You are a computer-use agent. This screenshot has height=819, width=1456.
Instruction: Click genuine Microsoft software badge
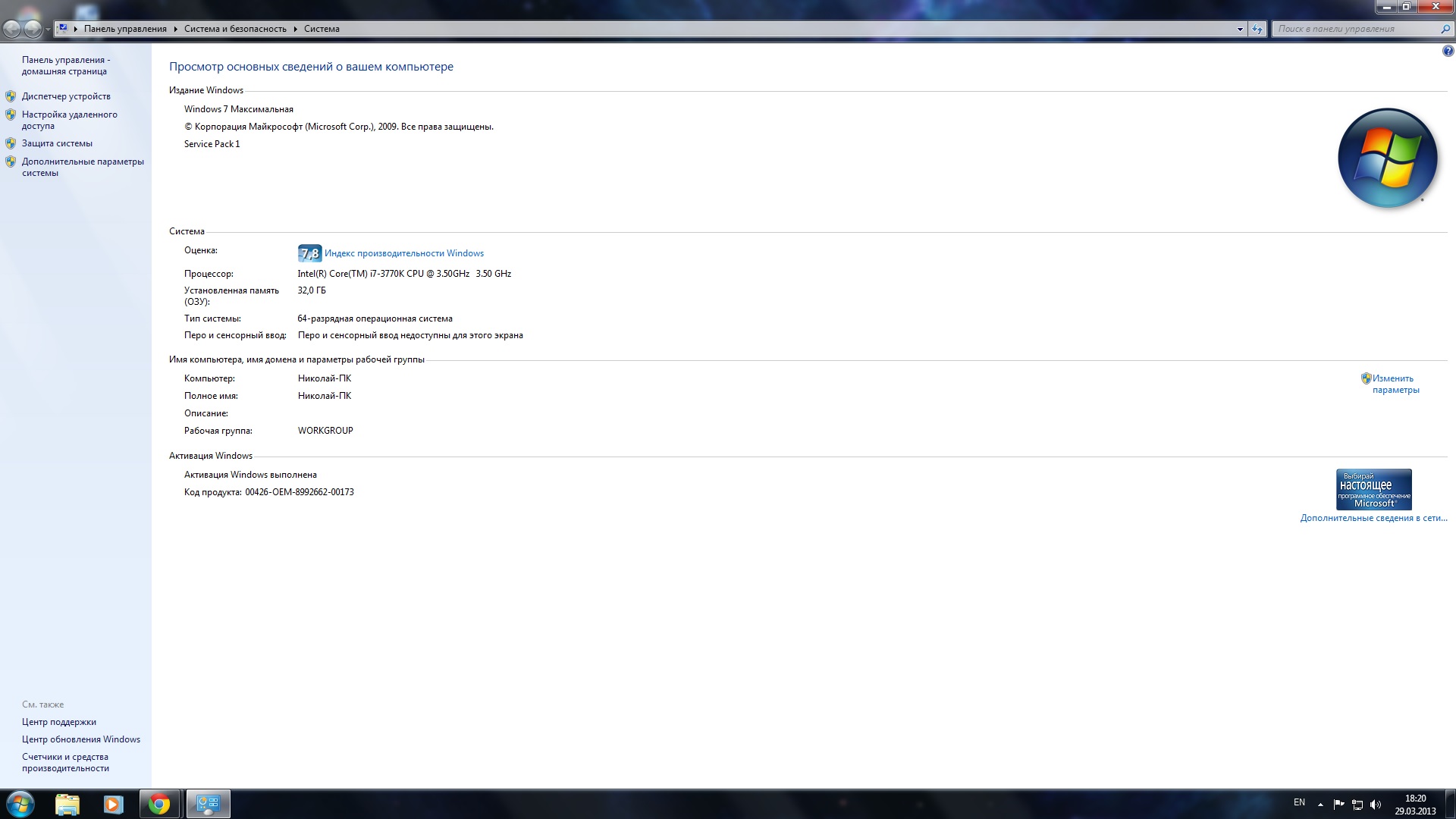click(1373, 489)
